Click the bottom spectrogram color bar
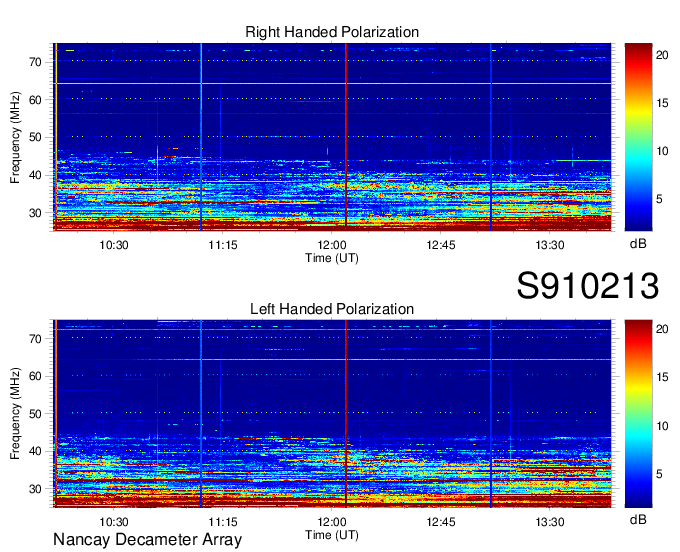 pyautogui.click(x=638, y=414)
